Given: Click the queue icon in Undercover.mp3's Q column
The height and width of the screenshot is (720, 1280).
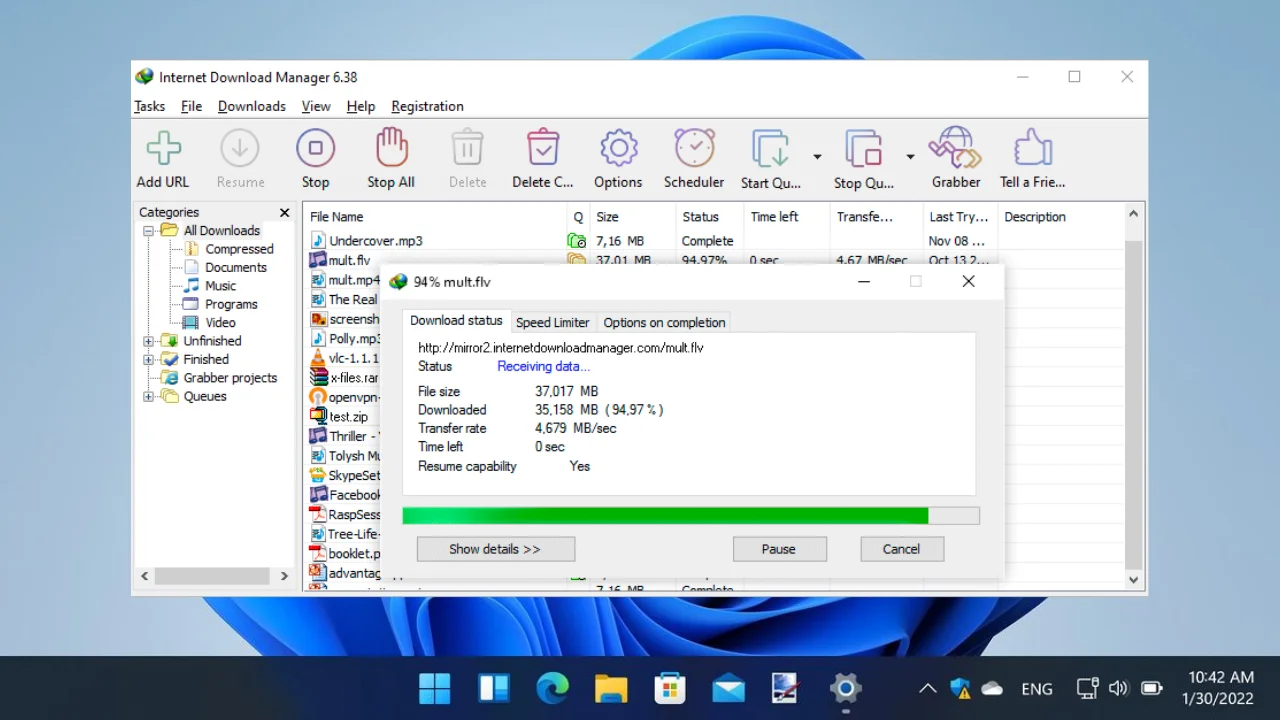Looking at the screenshot, I should click(x=576, y=240).
